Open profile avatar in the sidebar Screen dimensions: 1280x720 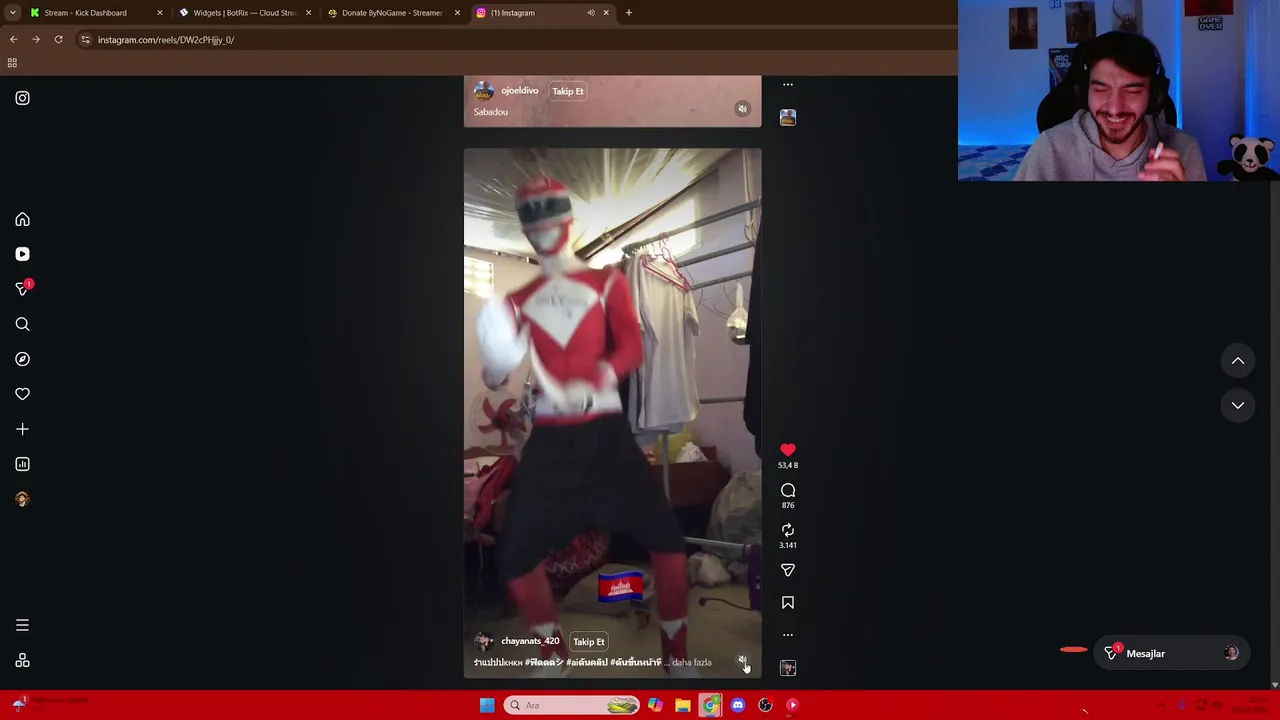[x=22, y=499]
